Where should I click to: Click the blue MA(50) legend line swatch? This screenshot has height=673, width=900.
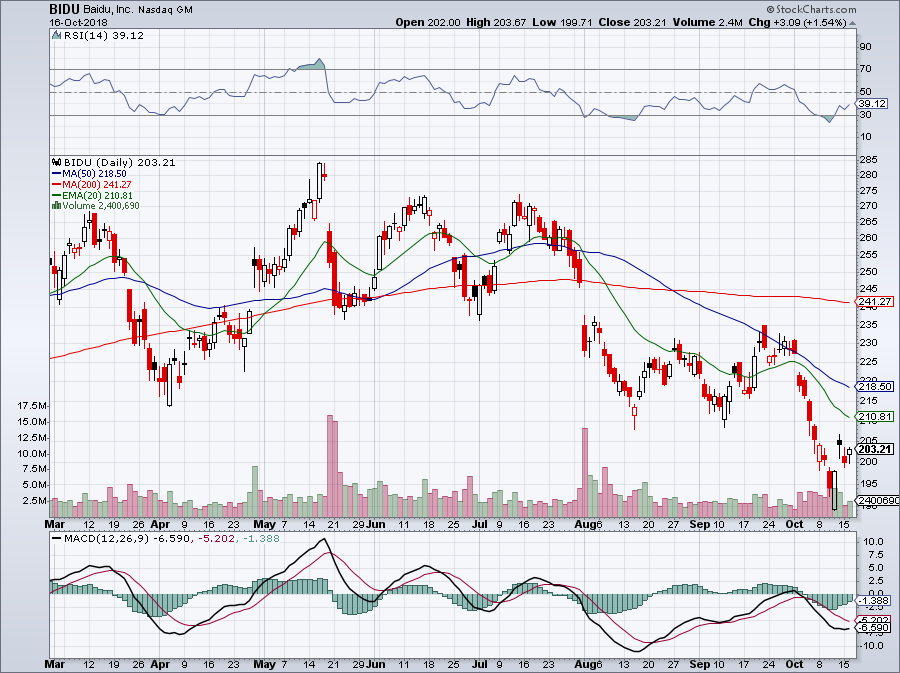point(56,173)
